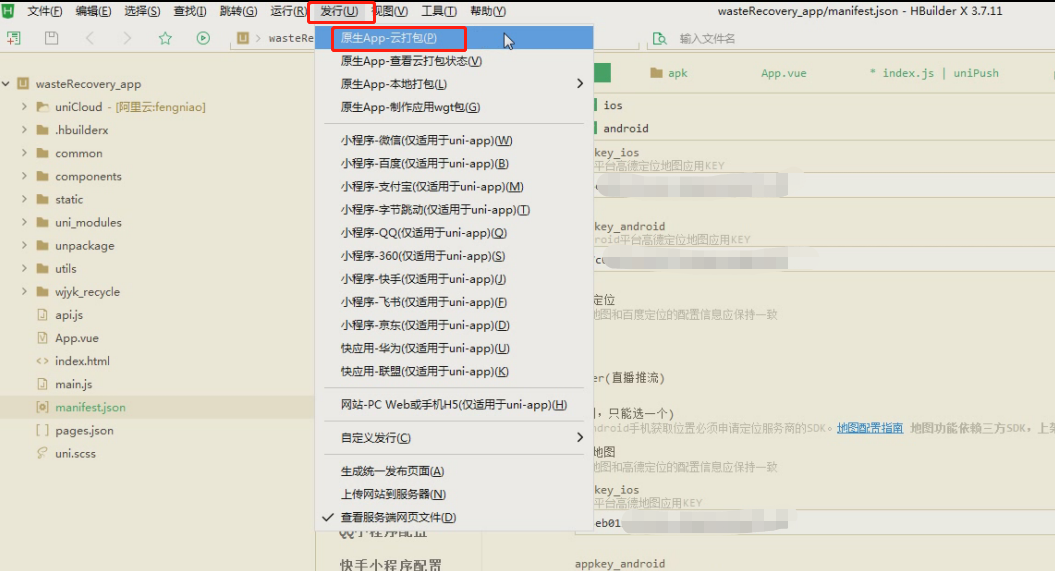Click the file search icon beside the file name input
The width and height of the screenshot is (1055, 571).
659,38
